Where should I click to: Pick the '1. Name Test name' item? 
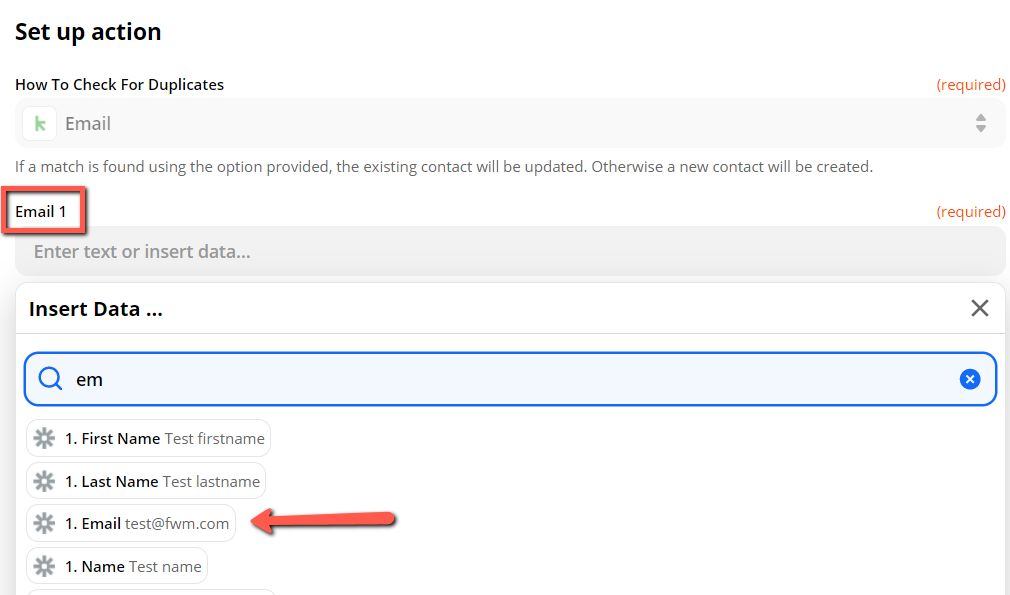coord(133,566)
